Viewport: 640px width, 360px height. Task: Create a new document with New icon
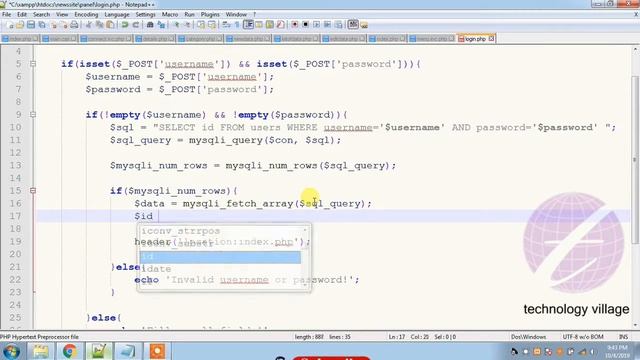pyautogui.click(x=9, y=25)
